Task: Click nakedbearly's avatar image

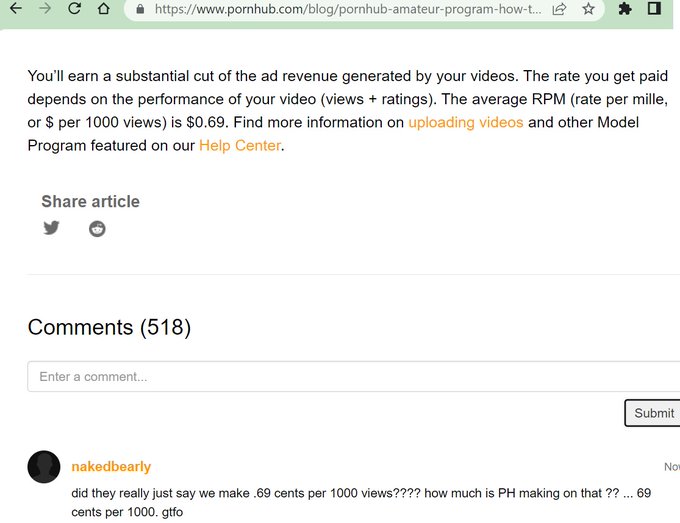Action: pos(44,467)
